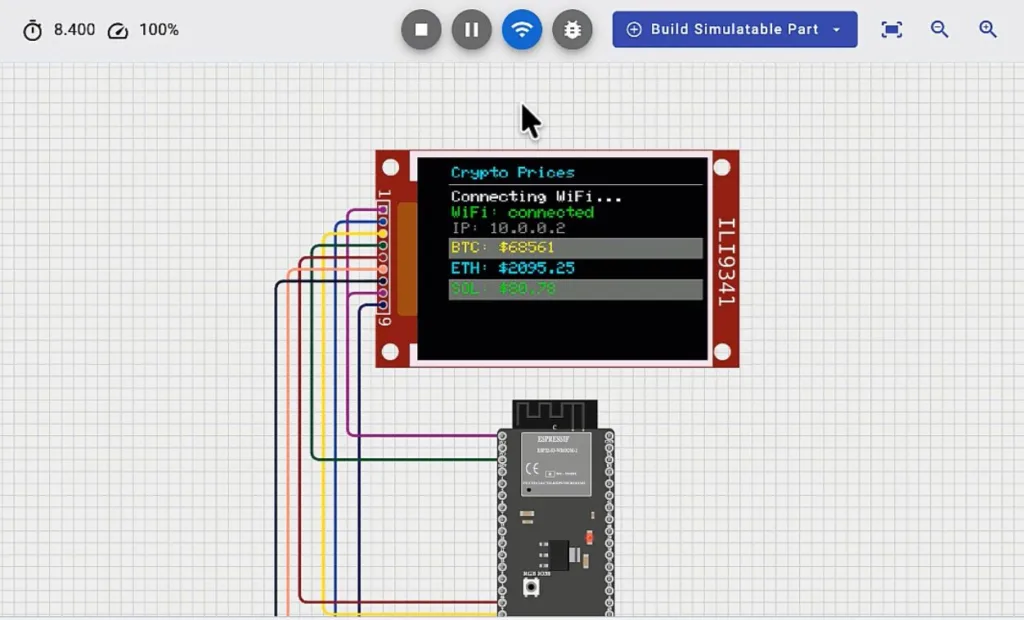This screenshot has width=1024, height=620.
Task: Click the ESPRESSIF shield on the module
Action: pos(556,464)
